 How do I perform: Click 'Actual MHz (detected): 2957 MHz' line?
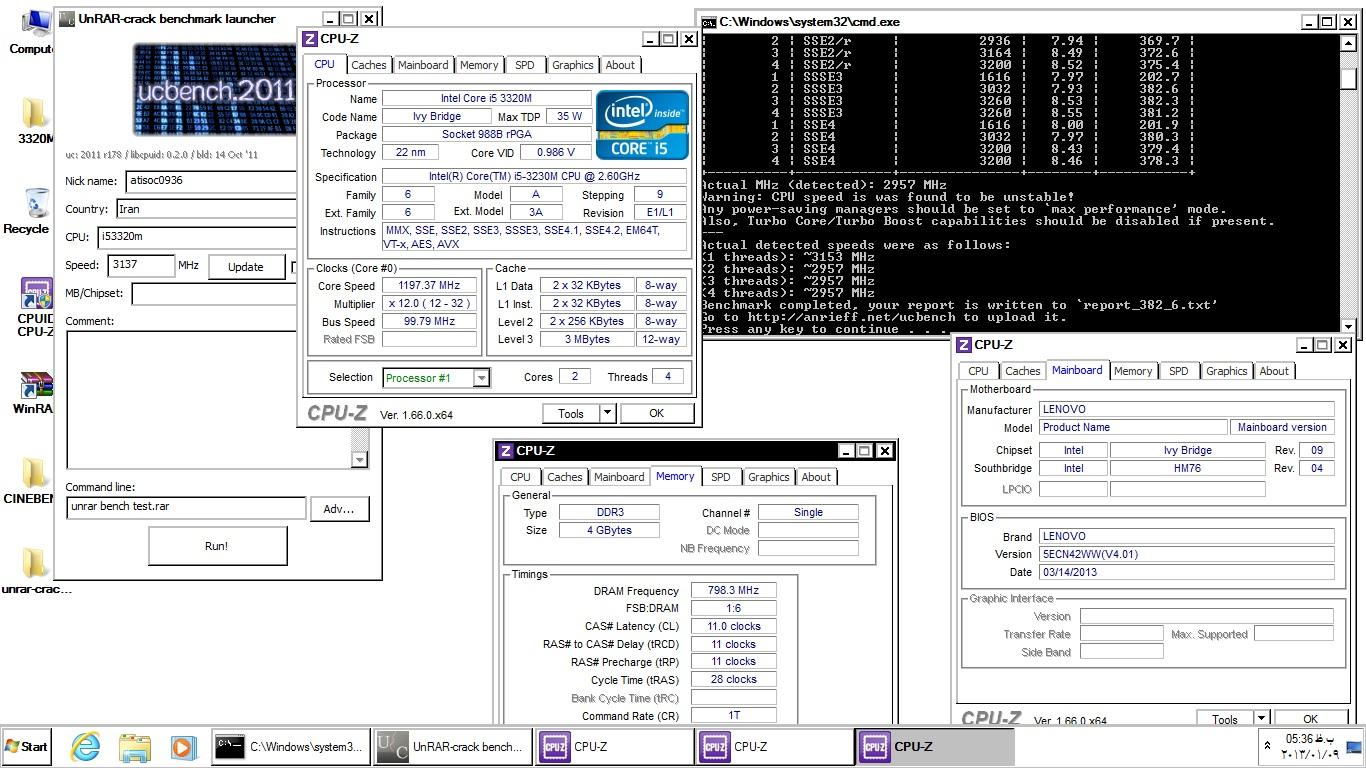[x=824, y=185]
